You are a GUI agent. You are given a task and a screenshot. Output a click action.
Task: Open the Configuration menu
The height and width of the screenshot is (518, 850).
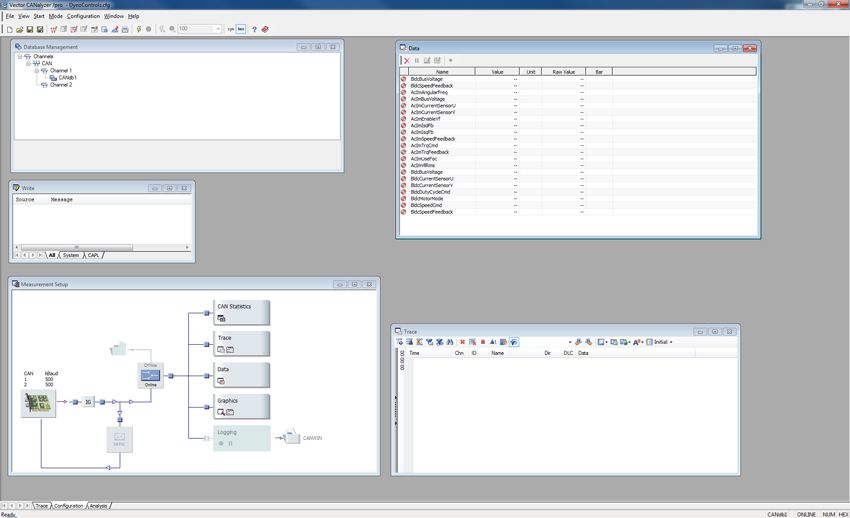point(83,16)
